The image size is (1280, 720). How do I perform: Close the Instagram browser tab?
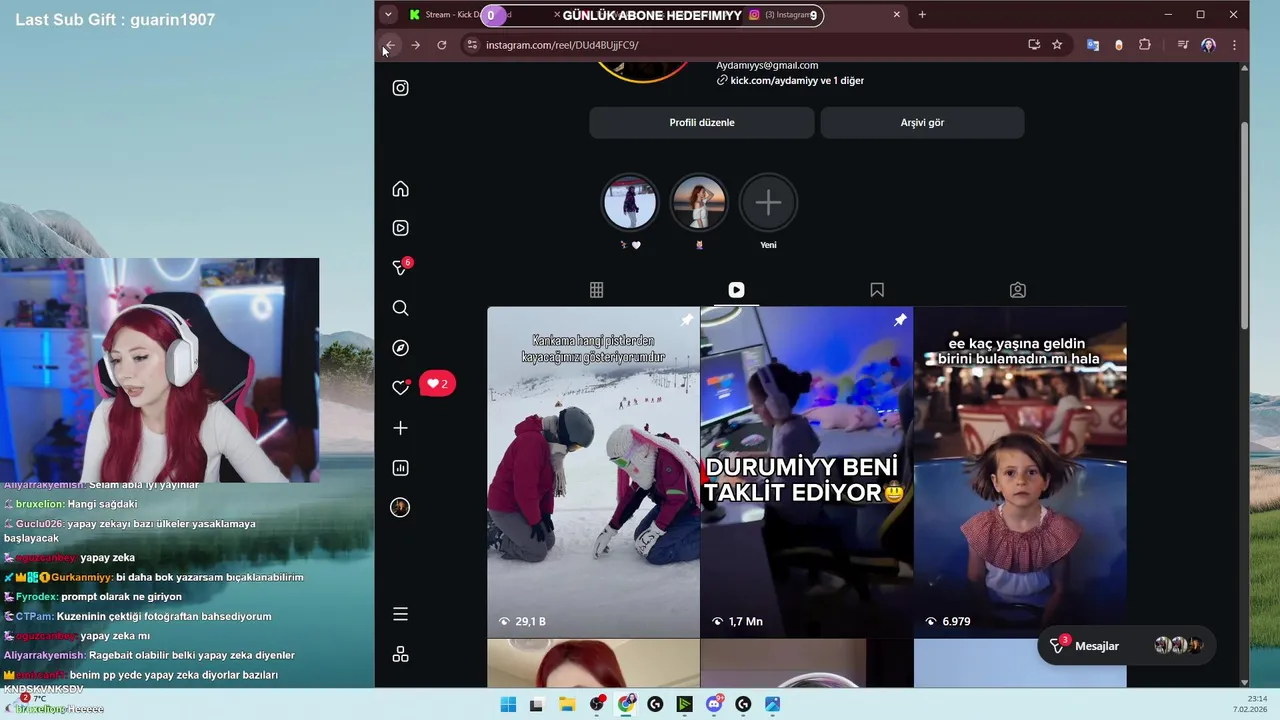[x=897, y=15]
